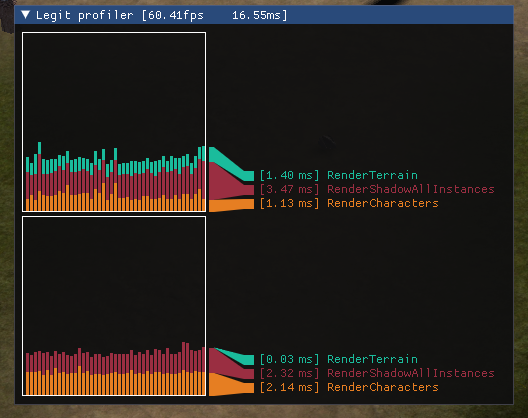The image size is (528, 418).
Task: Collapse the Legit profiler window triangle
Action: point(25,14)
